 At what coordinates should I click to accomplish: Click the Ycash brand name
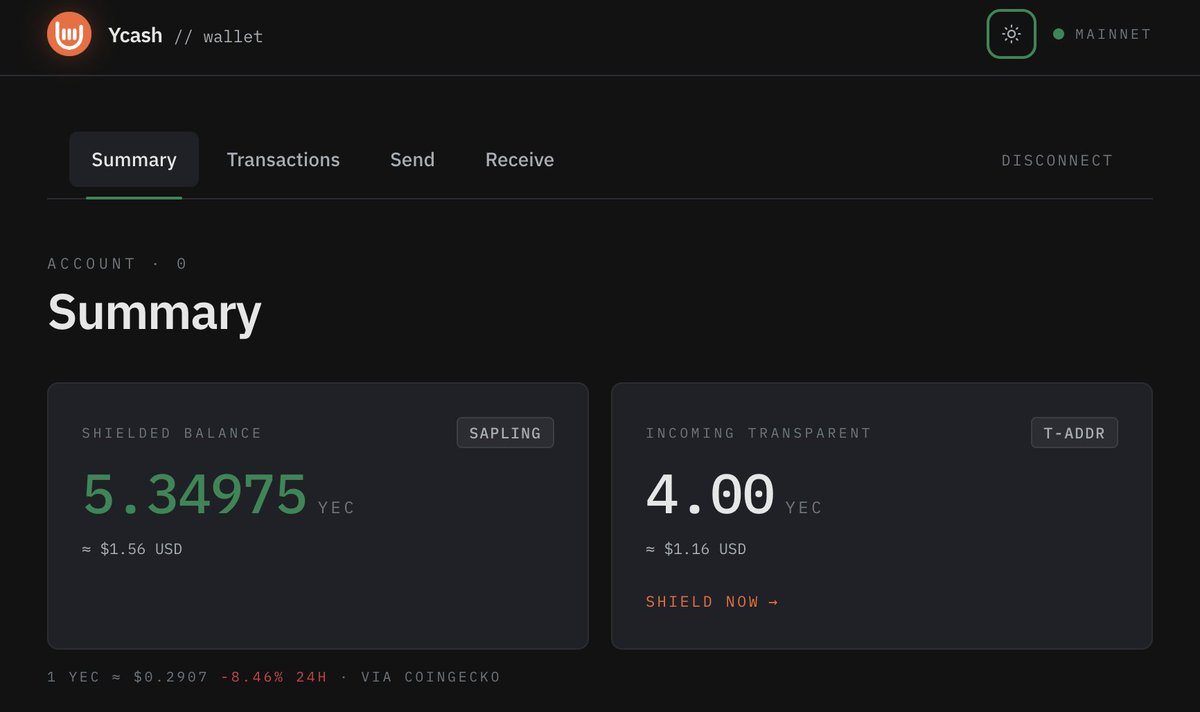click(x=135, y=35)
